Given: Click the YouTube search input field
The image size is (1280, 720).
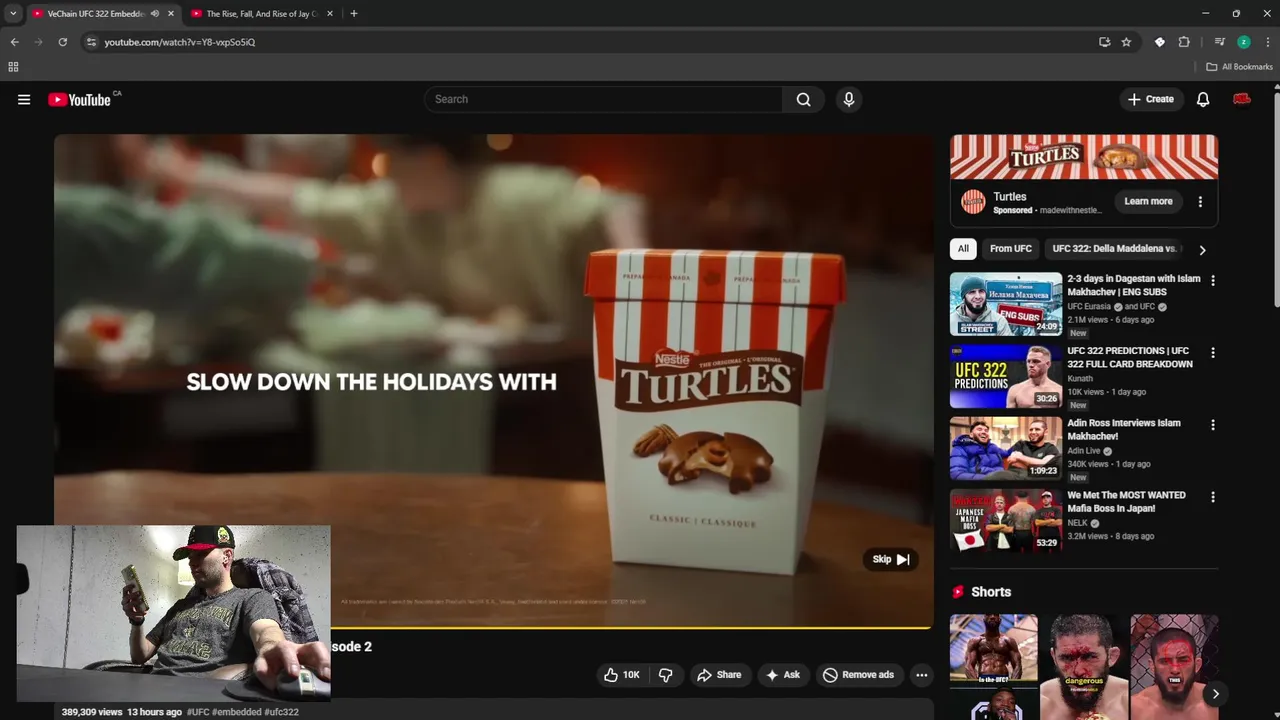Looking at the screenshot, I should [x=603, y=99].
